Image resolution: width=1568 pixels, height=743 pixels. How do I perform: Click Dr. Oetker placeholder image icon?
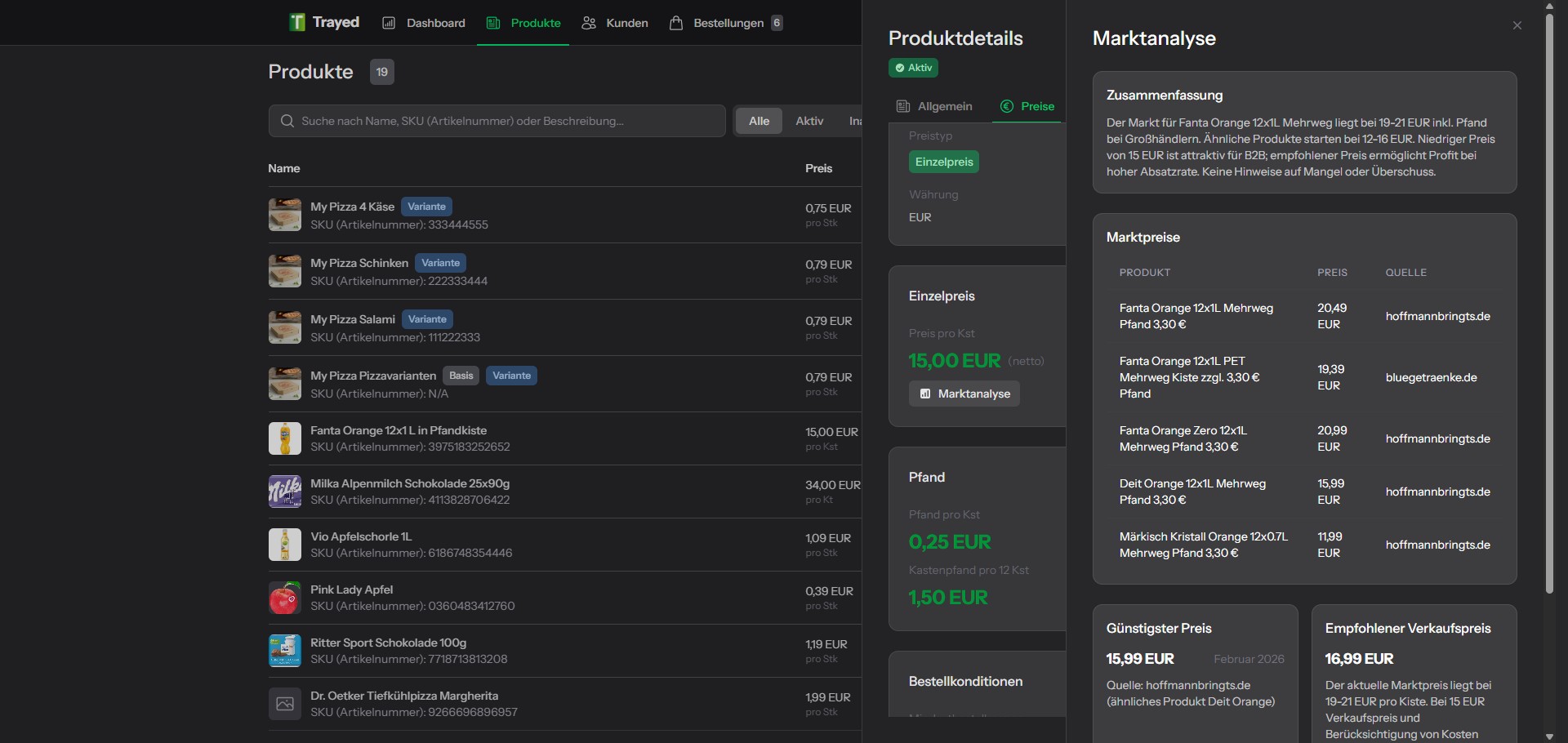pyautogui.click(x=285, y=704)
